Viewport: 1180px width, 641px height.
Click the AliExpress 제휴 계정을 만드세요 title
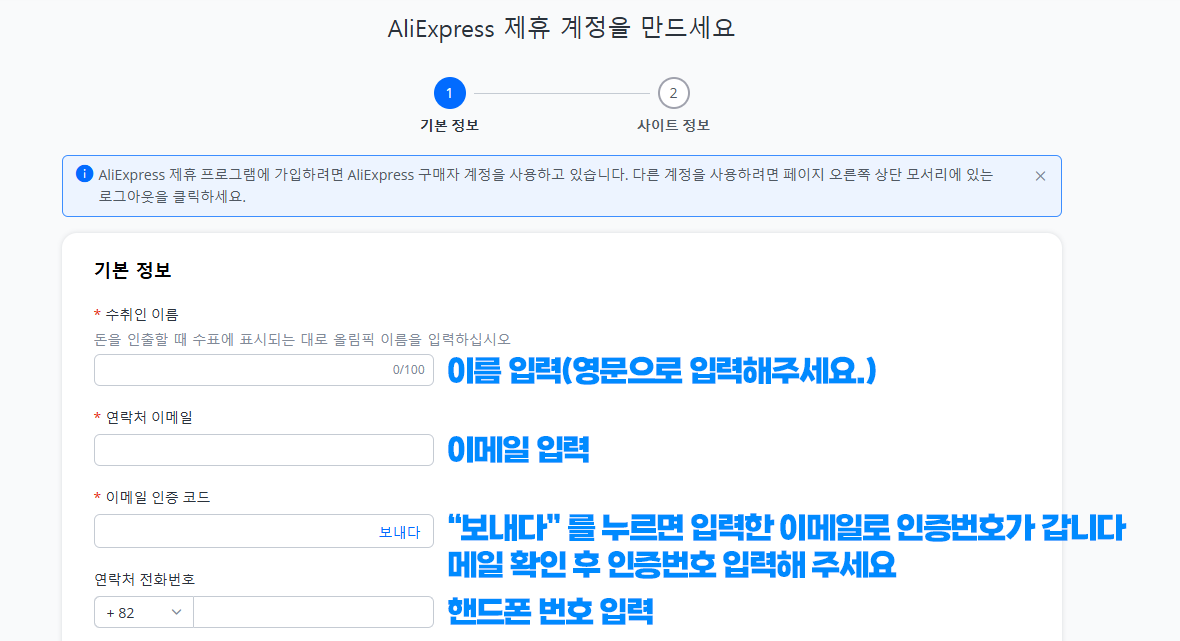(x=561, y=29)
